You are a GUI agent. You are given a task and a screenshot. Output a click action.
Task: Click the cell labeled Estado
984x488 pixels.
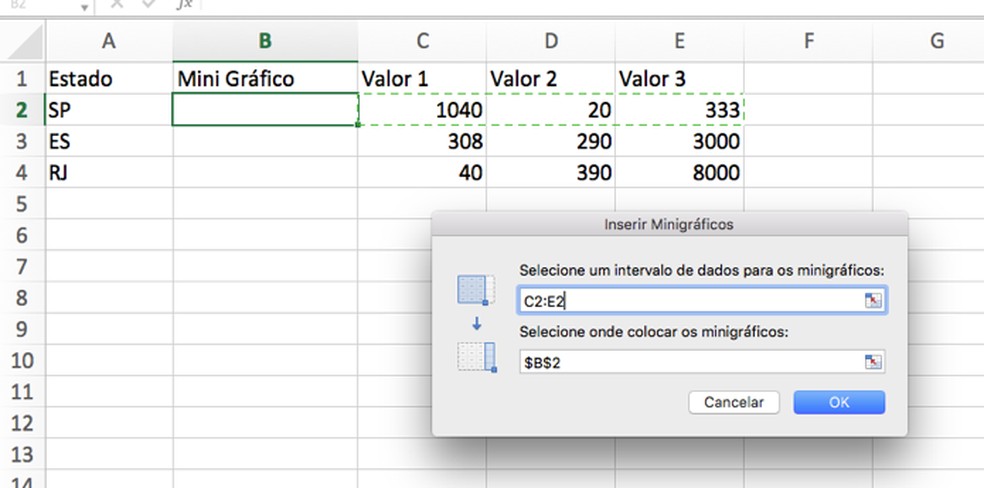tap(109, 78)
